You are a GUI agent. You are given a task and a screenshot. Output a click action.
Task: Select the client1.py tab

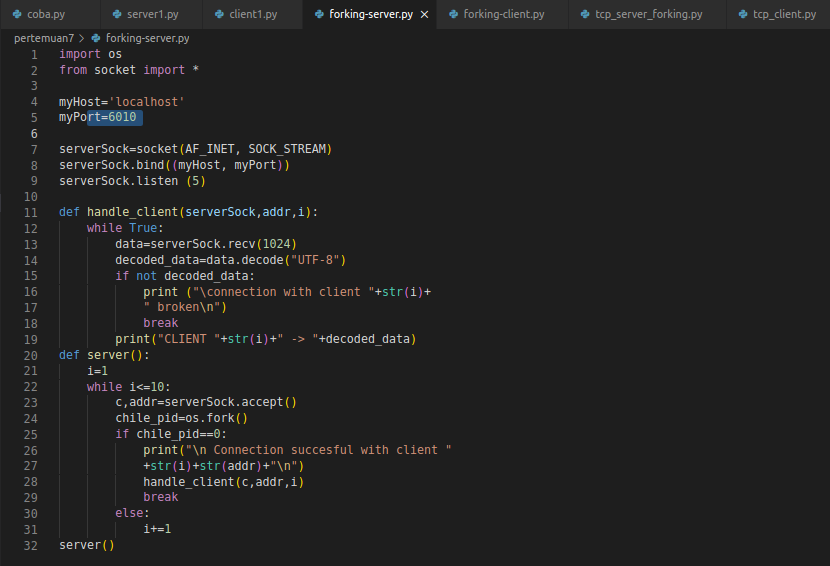pos(253,14)
